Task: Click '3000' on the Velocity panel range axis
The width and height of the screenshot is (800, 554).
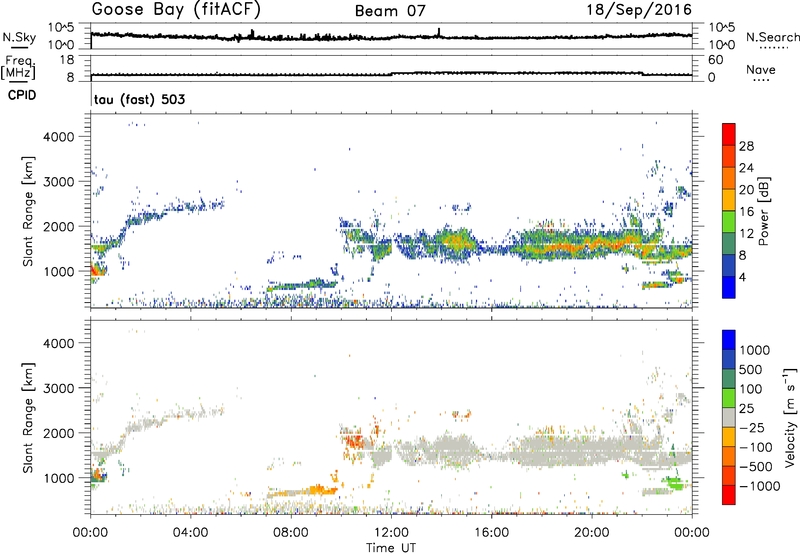Action: click(x=59, y=388)
